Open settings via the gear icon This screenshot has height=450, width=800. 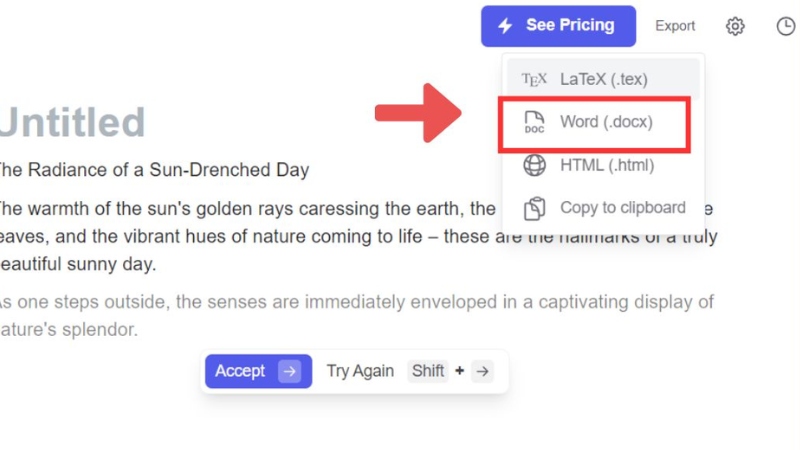735,26
